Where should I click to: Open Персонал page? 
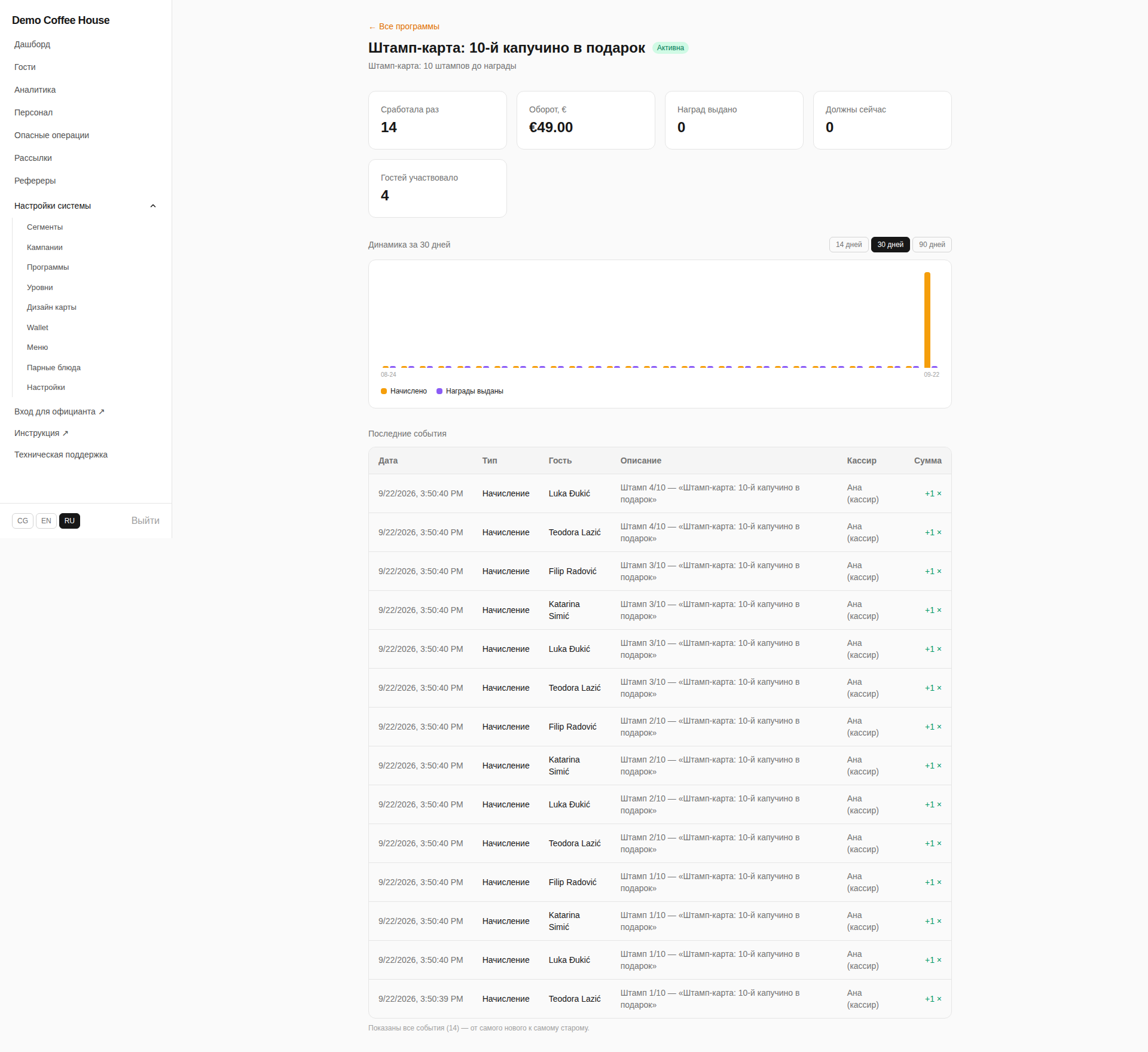[33, 112]
